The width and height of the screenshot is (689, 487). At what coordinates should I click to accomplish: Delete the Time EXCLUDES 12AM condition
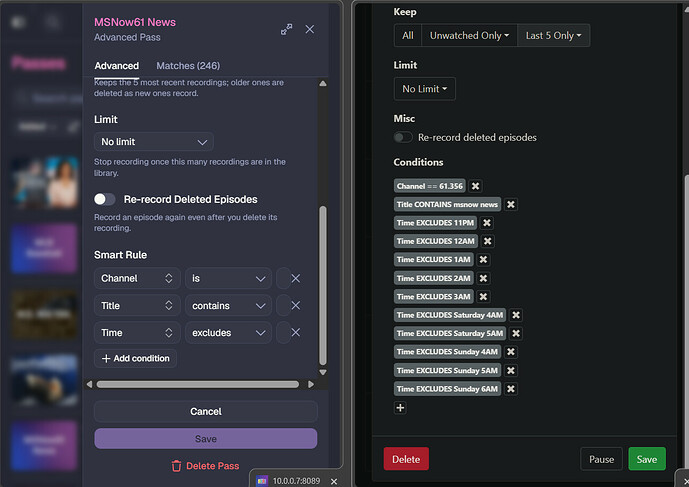click(x=487, y=241)
